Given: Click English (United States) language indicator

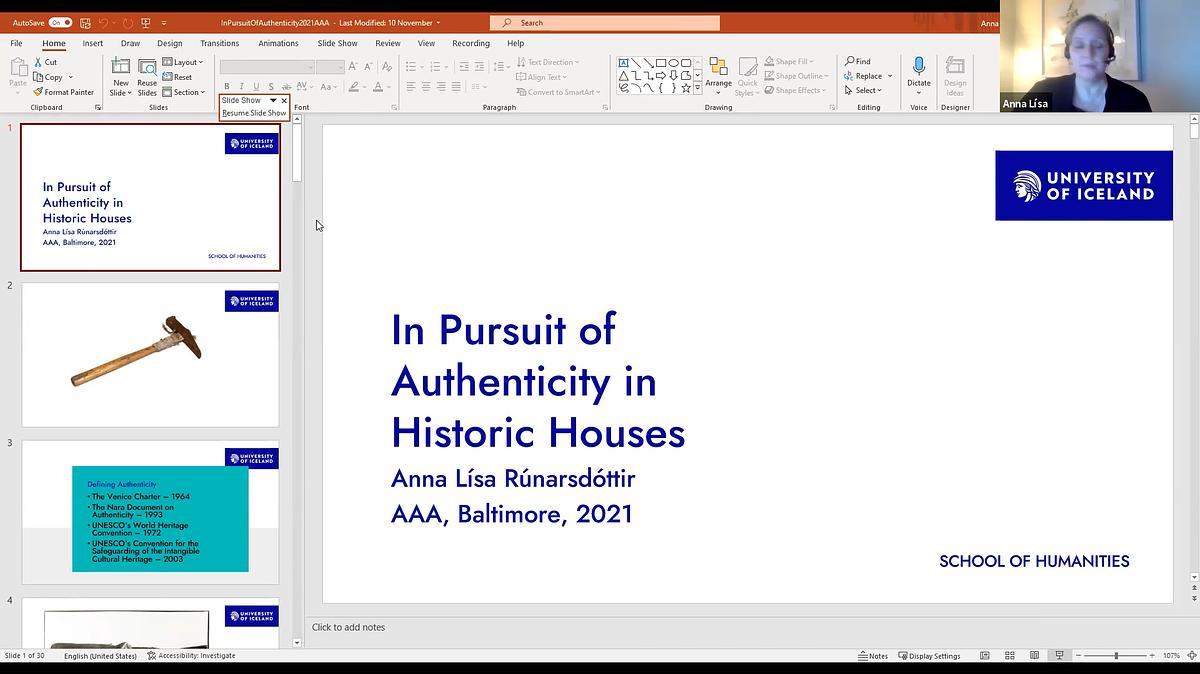Looking at the screenshot, I should [100, 656].
